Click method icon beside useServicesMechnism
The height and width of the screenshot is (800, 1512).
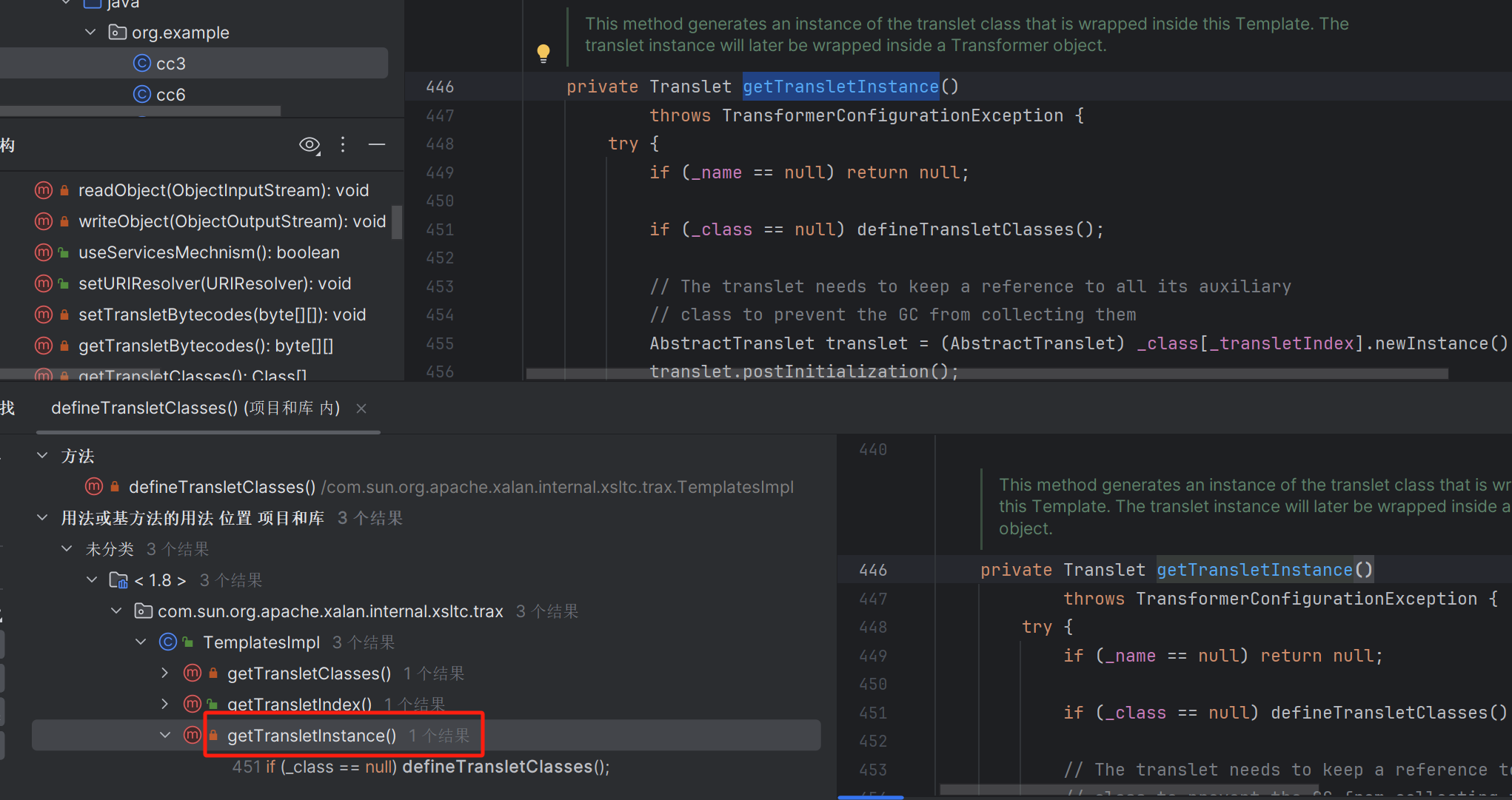(x=44, y=252)
